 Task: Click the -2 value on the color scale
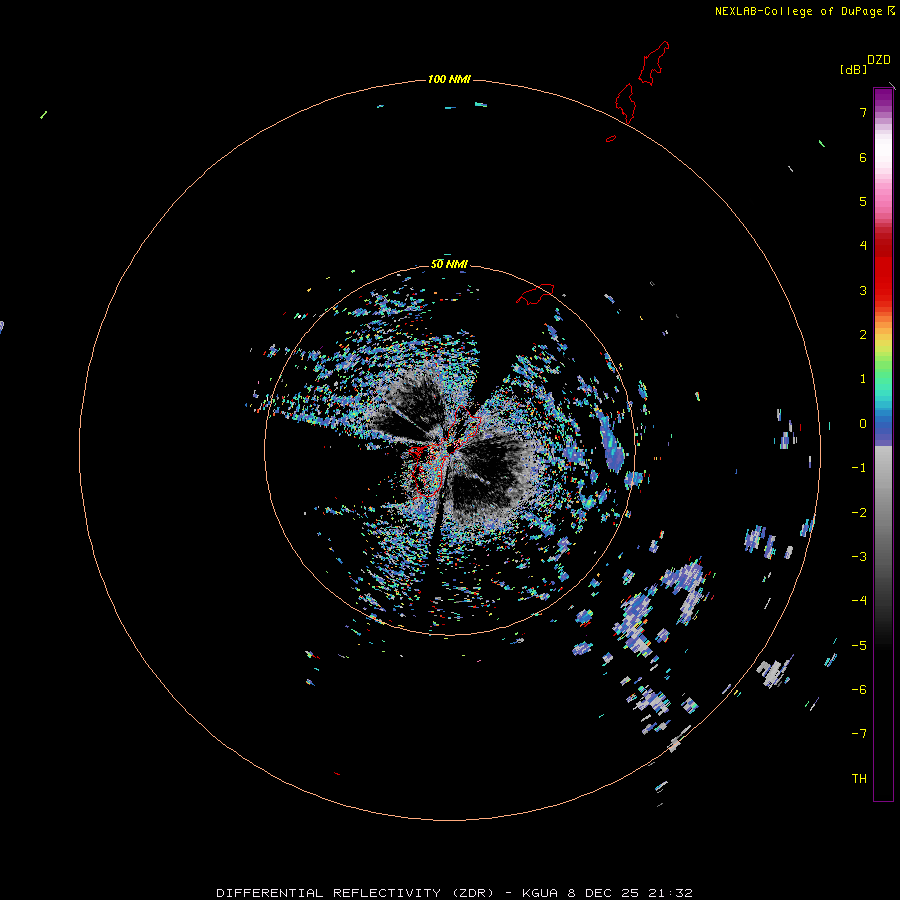pos(859,513)
